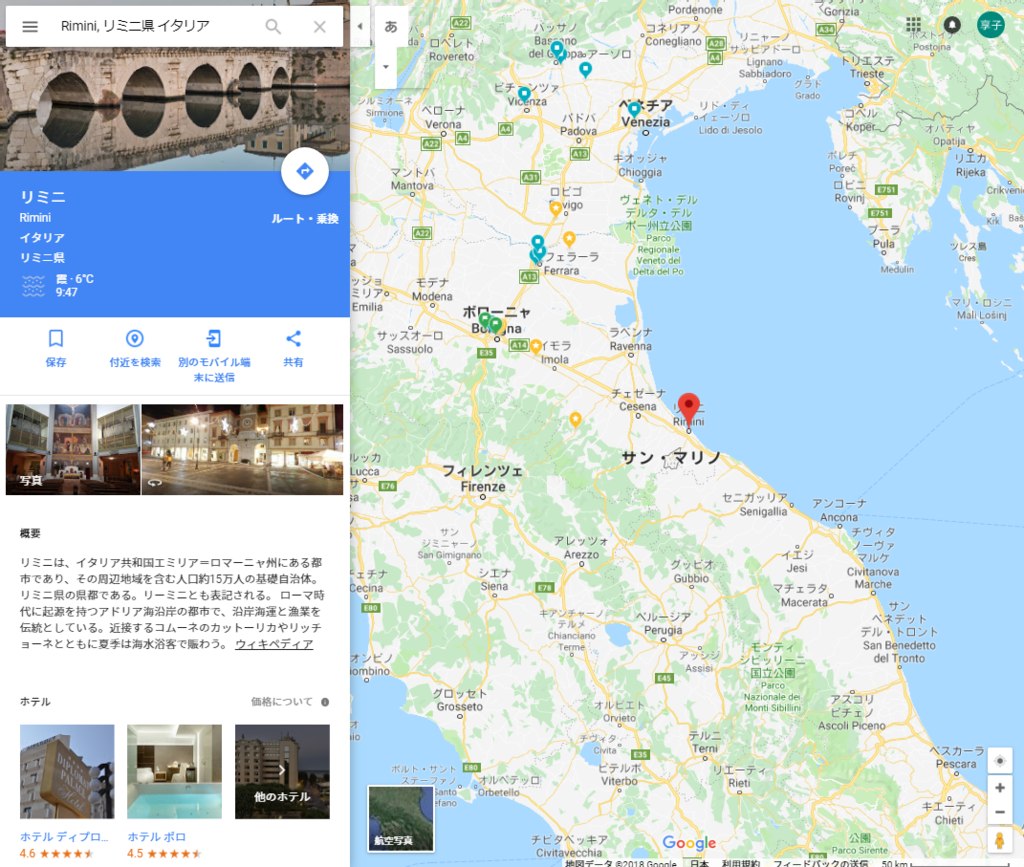The width and height of the screenshot is (1024, 867).
Task: Collapse the side panel arrow
Action: (x=360, y=26)
